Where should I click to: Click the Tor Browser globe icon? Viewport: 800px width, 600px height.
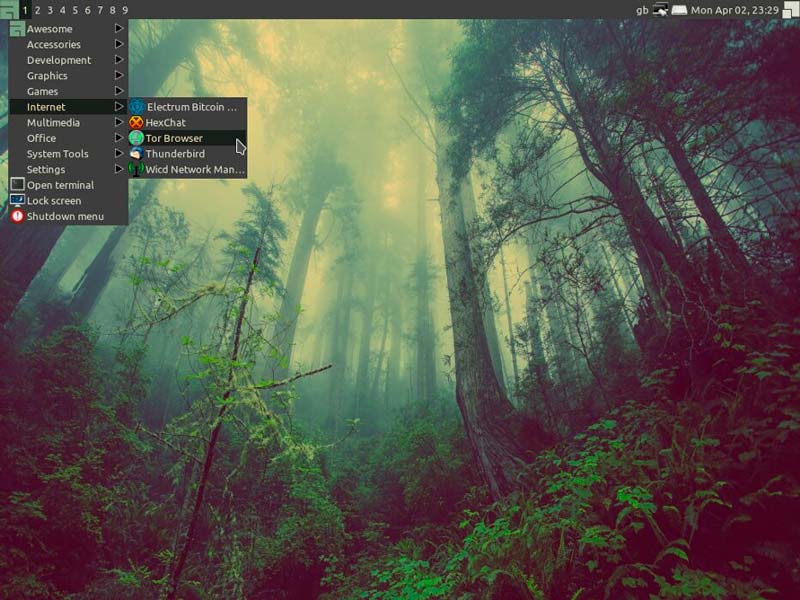pyautogui.click(x=137, y=138)
